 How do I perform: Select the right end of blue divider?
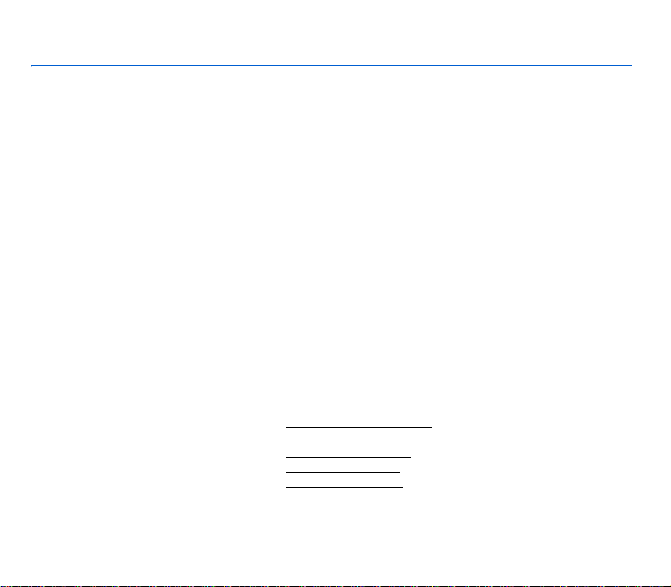coord(631,65)
